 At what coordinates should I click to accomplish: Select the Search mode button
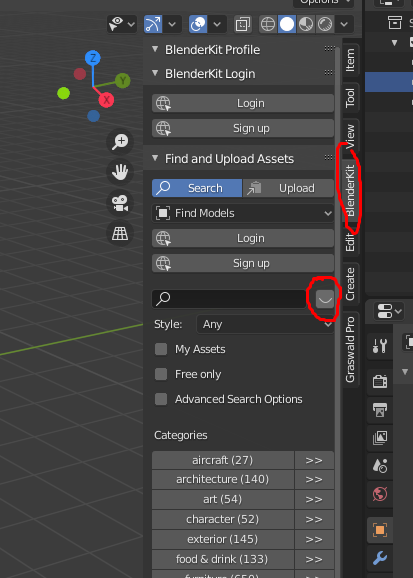point(197,188)
